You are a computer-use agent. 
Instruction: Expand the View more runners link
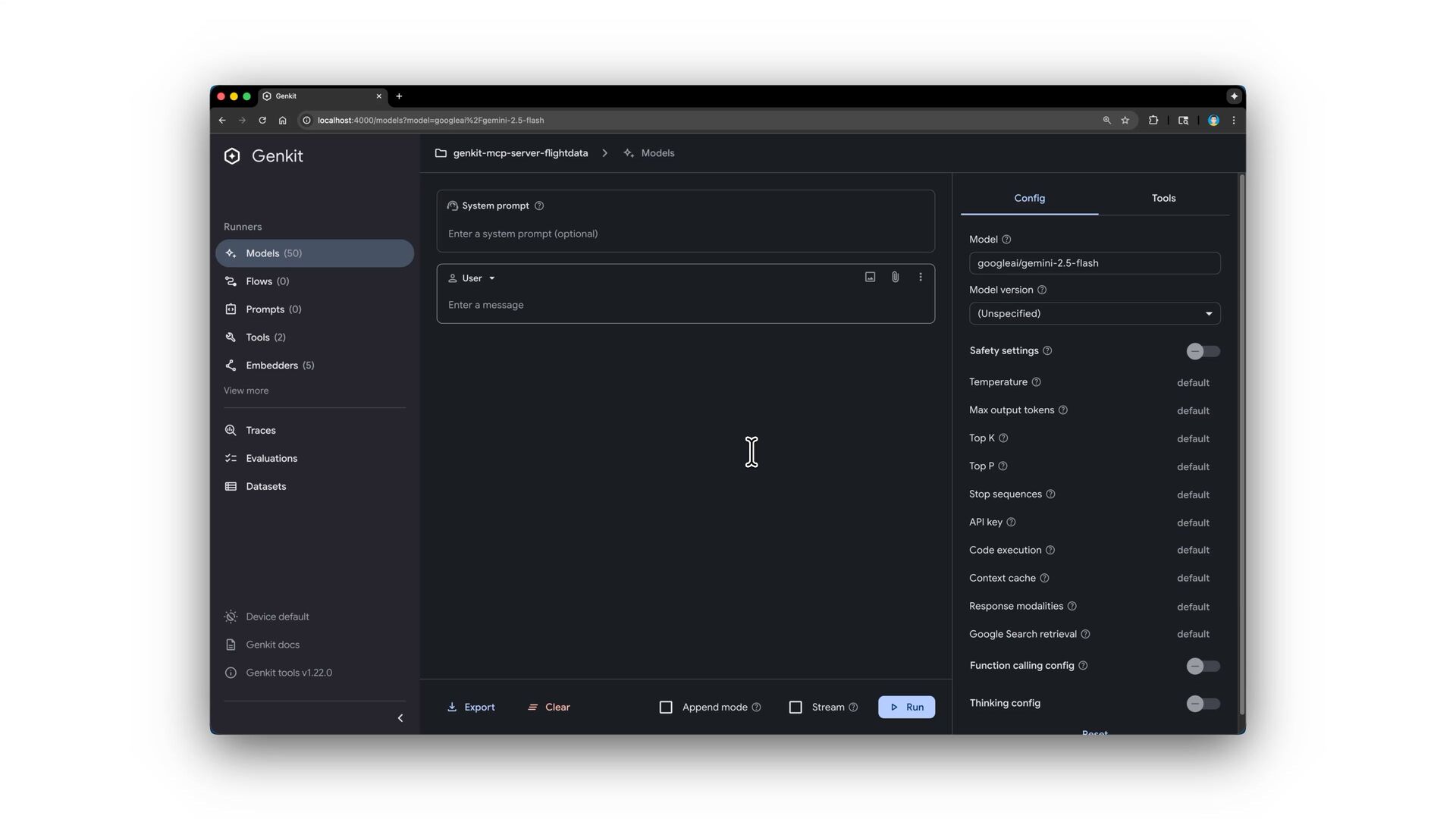(246, 391)
